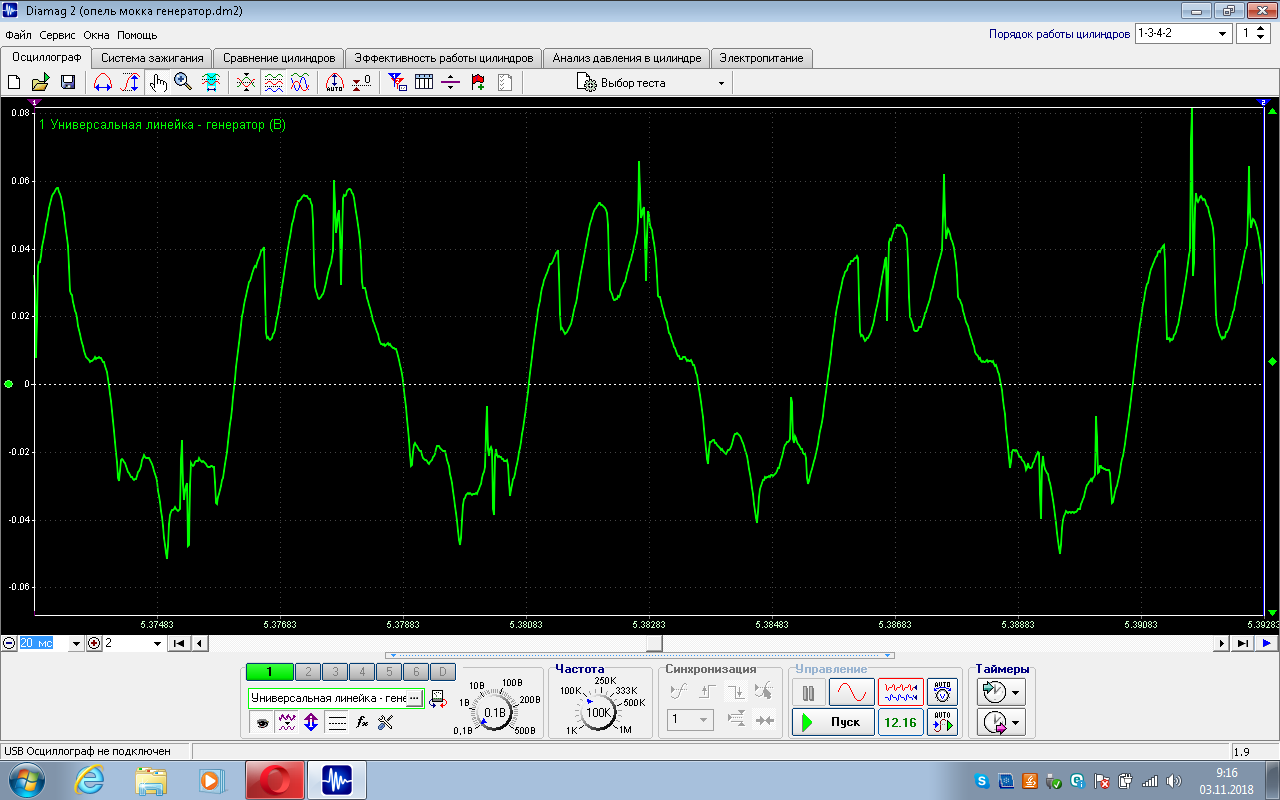Switch to the Электропитание tab
The image size is (1280, 800).
click(x=762, y=58)
